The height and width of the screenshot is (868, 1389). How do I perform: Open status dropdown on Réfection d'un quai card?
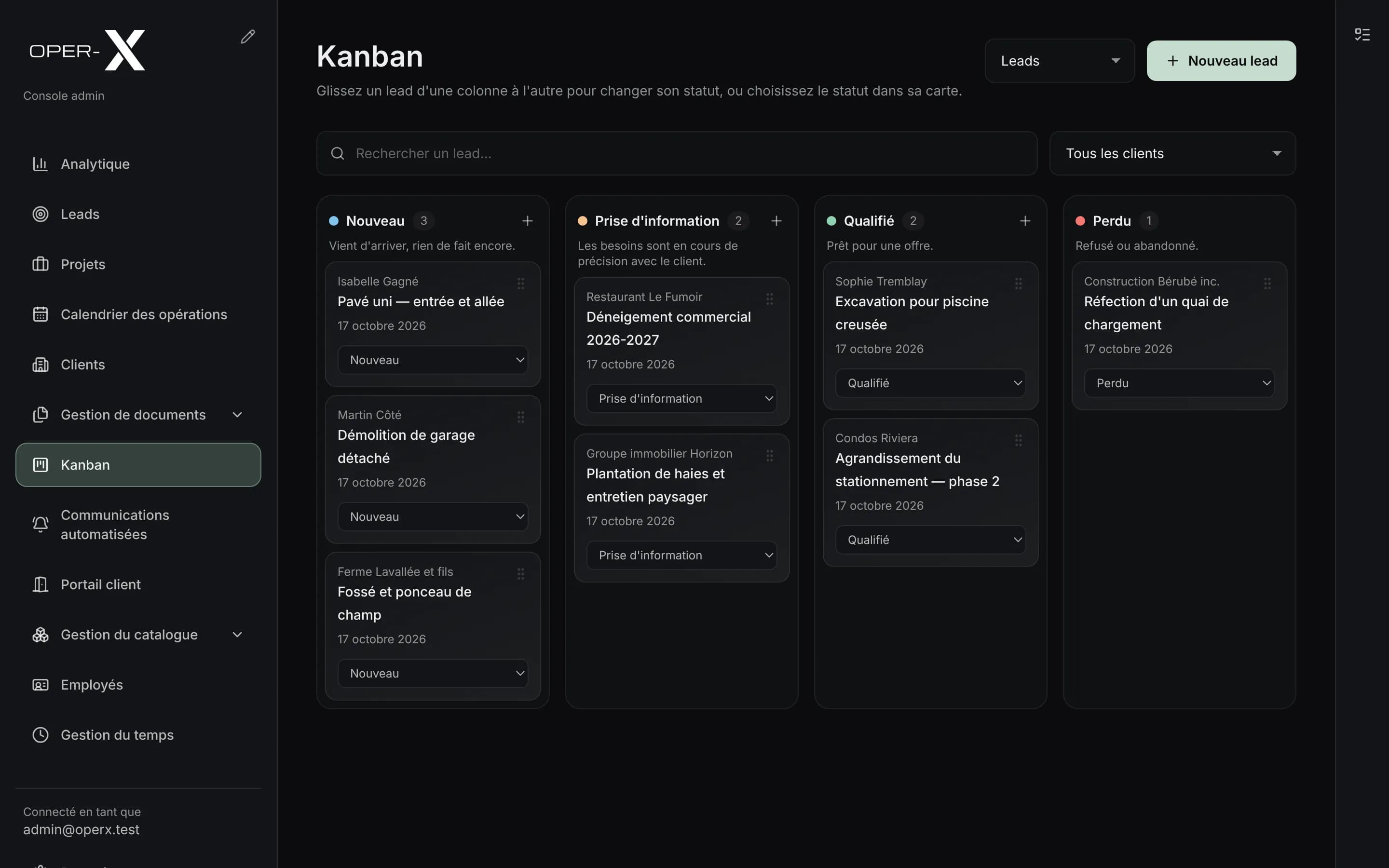1180,383
